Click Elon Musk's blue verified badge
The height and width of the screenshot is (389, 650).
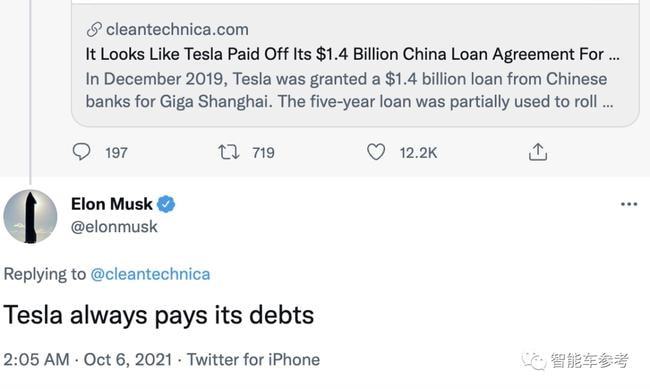[166, 204]
